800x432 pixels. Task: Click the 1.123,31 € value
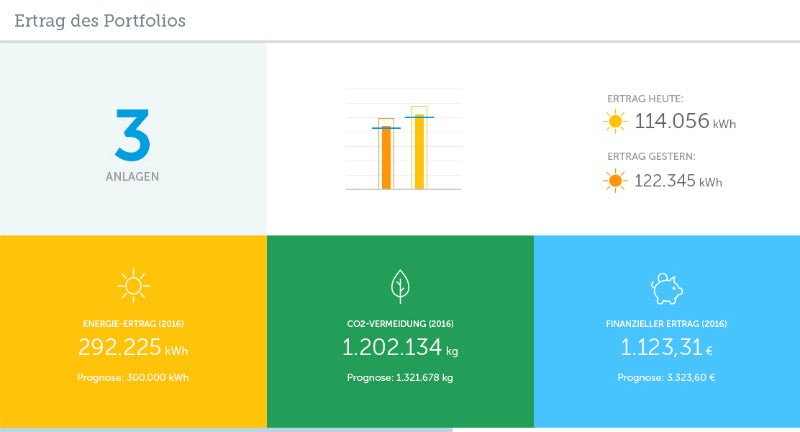667,347
